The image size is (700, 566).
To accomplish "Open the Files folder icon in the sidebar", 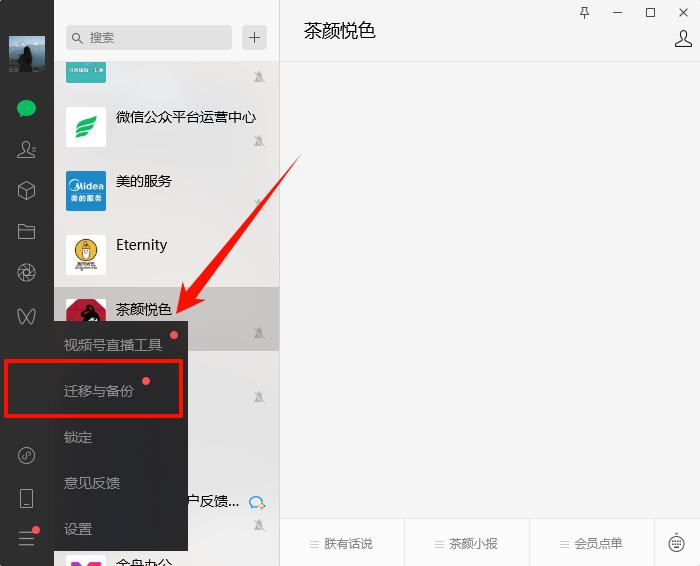I will click(x=27, y=232).
